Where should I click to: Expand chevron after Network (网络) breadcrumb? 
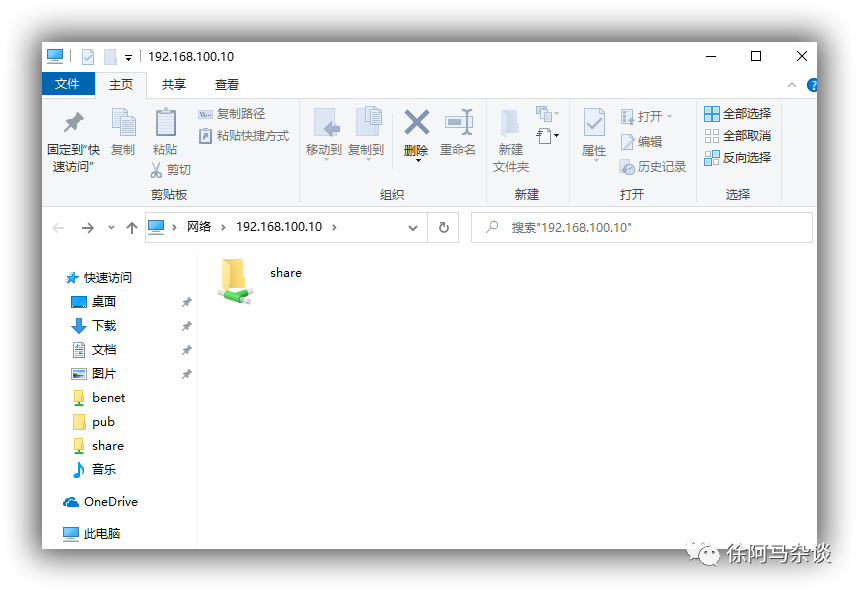(x=223, y=227)
